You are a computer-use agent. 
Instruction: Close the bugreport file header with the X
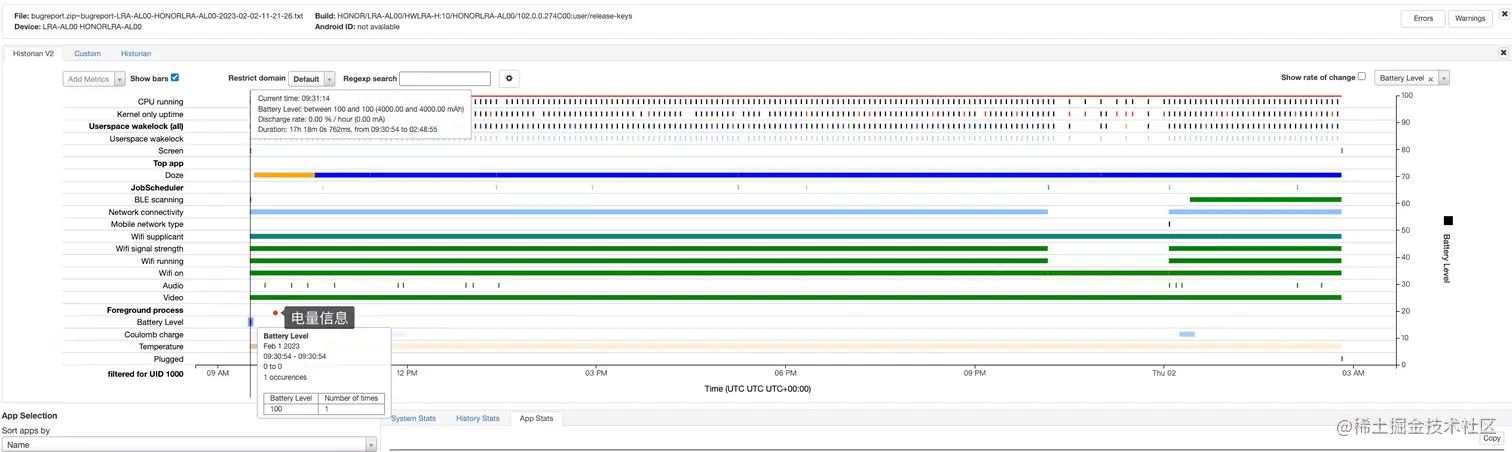tap(1505, 14)
